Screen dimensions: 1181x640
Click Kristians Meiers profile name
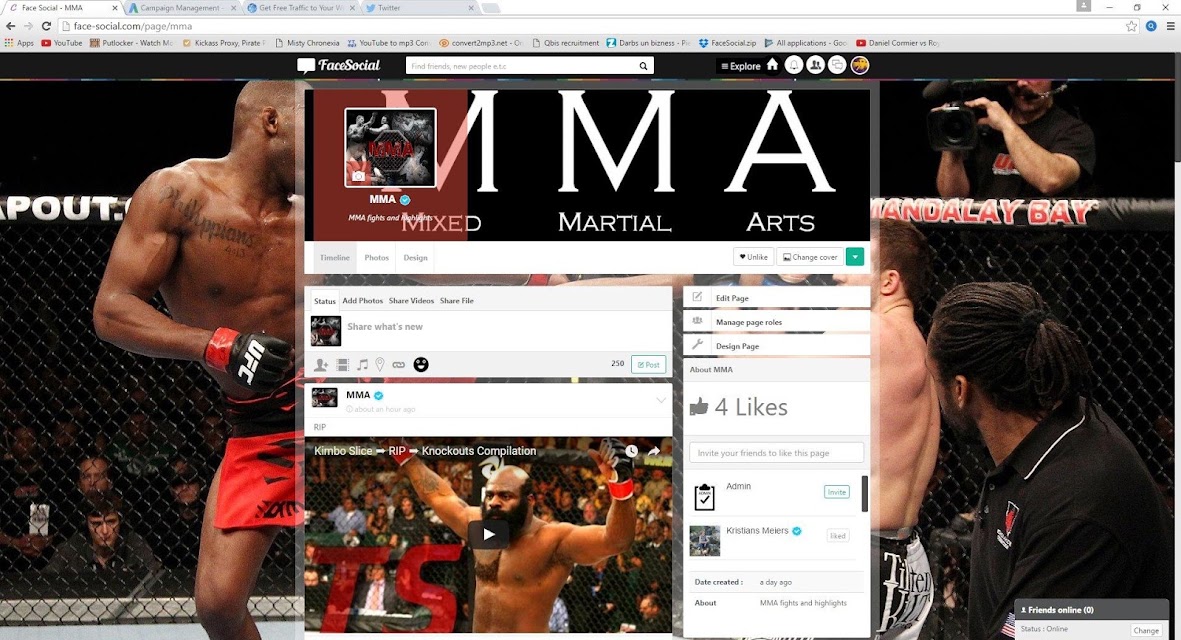[757, 531]
